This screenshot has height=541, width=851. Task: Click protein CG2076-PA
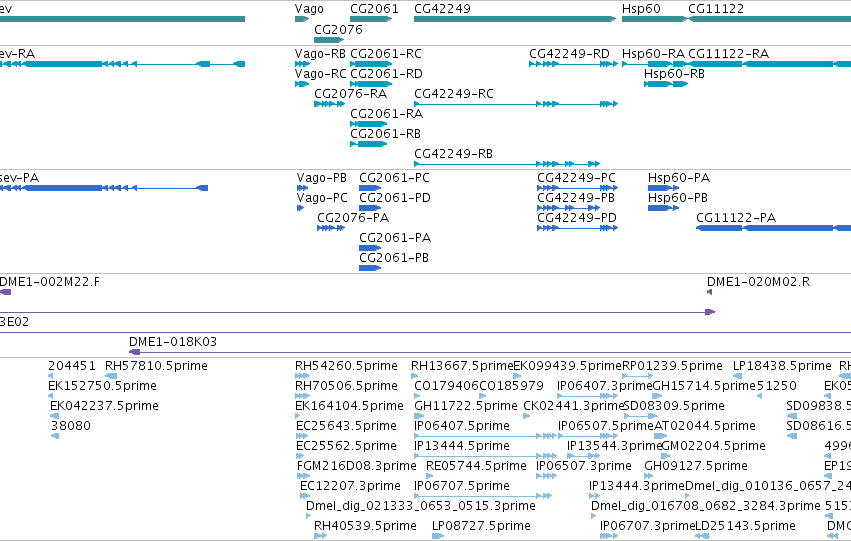pyautogui.click(x=353, y=218)
